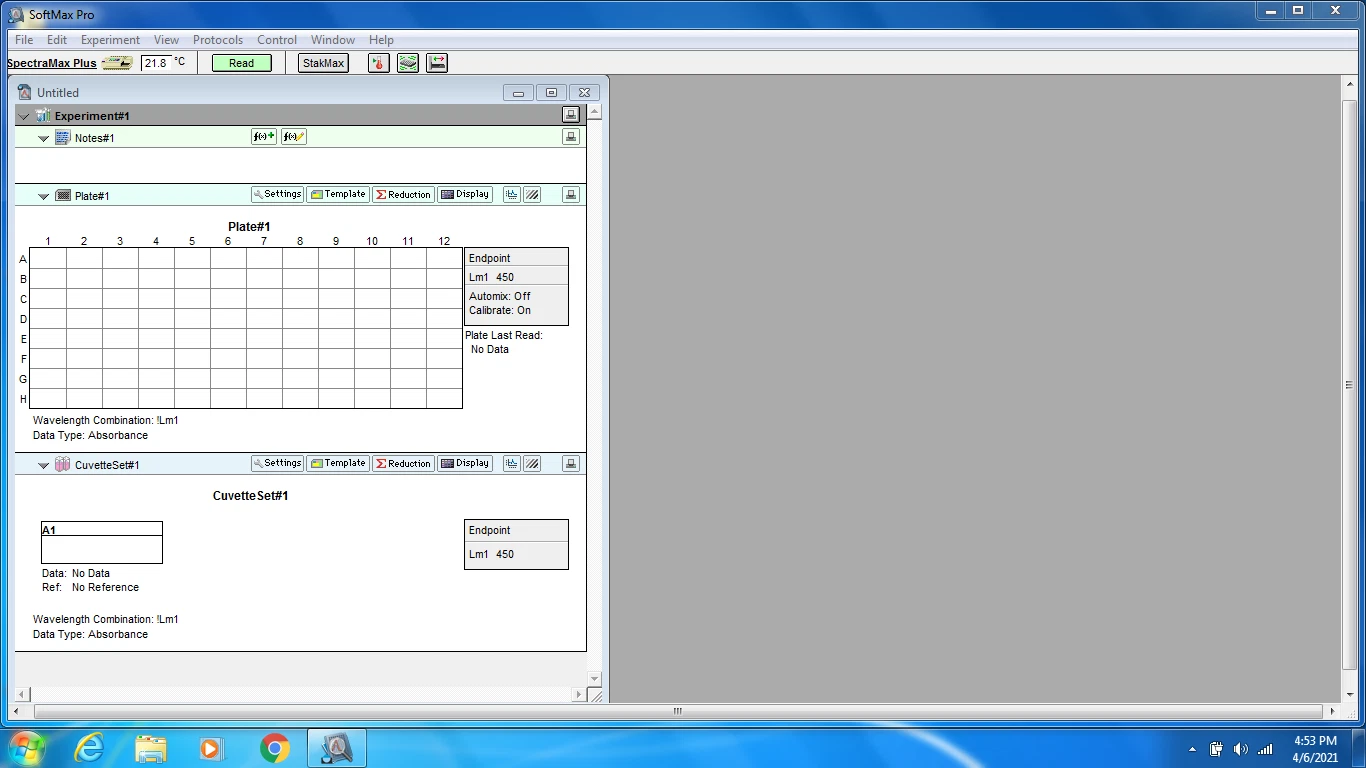Open the File menu
The width and height of the screenshot is (1366, 768).
pos(24,40)
